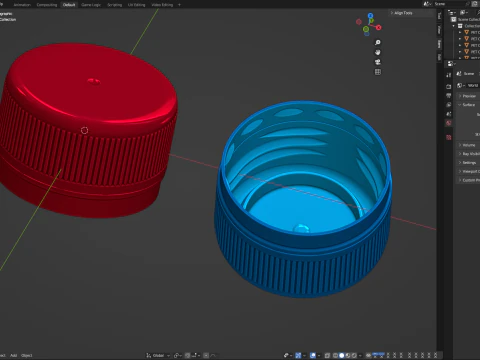Open the proportional falloff curve dropdown
480x360 pixels.
pos(213,355)
